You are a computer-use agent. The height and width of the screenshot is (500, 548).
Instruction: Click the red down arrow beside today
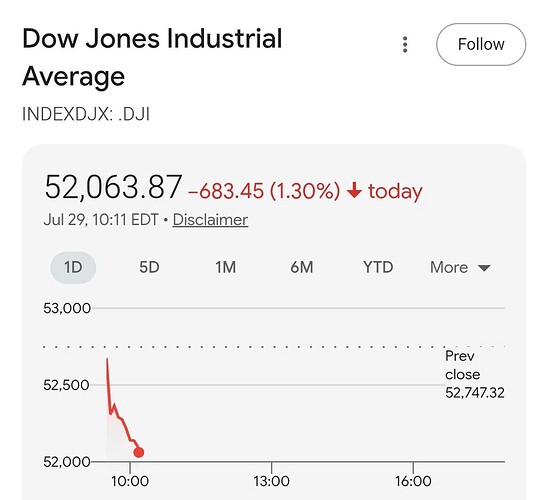coord(354,191)
